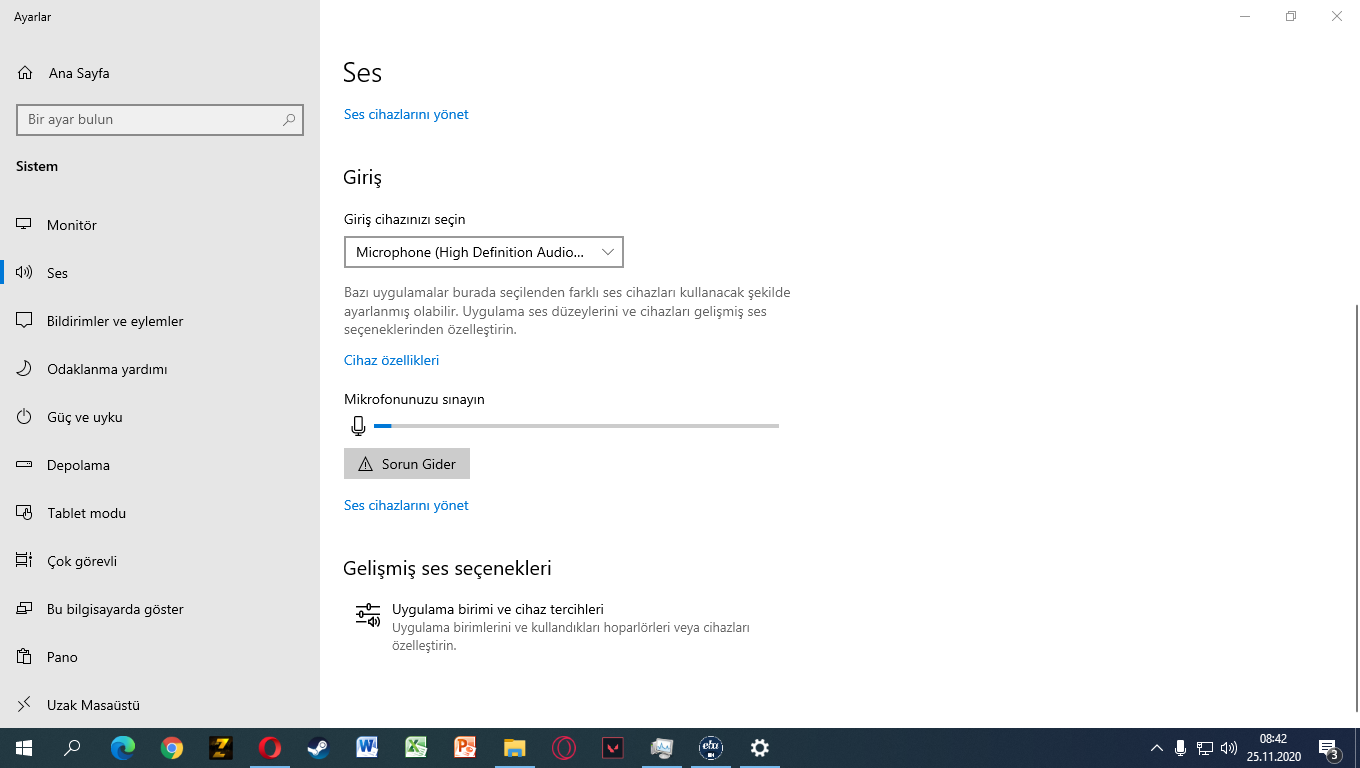This screenshot has width=1360, height=768.
Task: Launch Google Chrome from the taskbar
Action: 172,748
